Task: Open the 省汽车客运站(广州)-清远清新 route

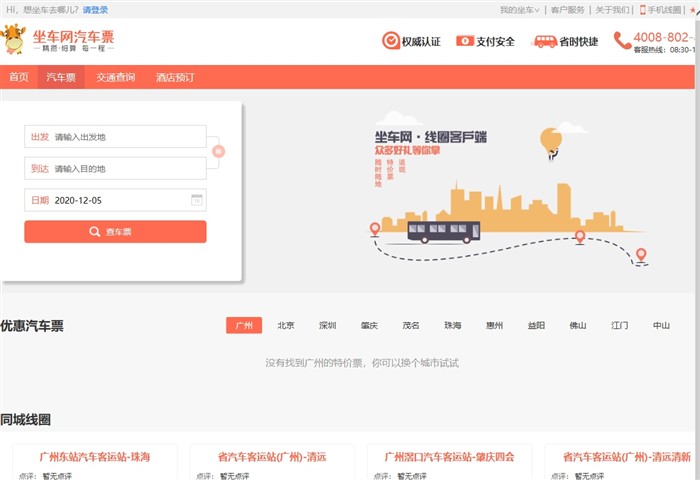Action: (x=627, y=457)
